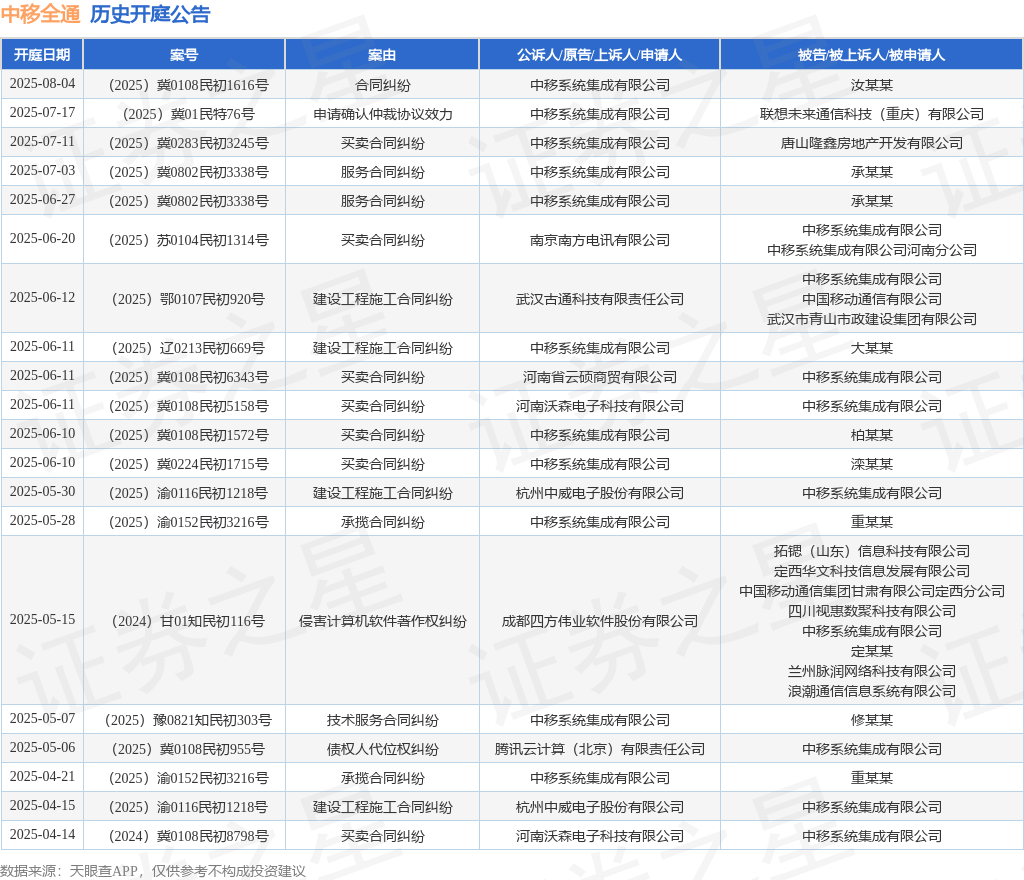Click the 数据来源：天眼查APP footer note
Screen dimensions: 1024x880
(x=153, y=871)
